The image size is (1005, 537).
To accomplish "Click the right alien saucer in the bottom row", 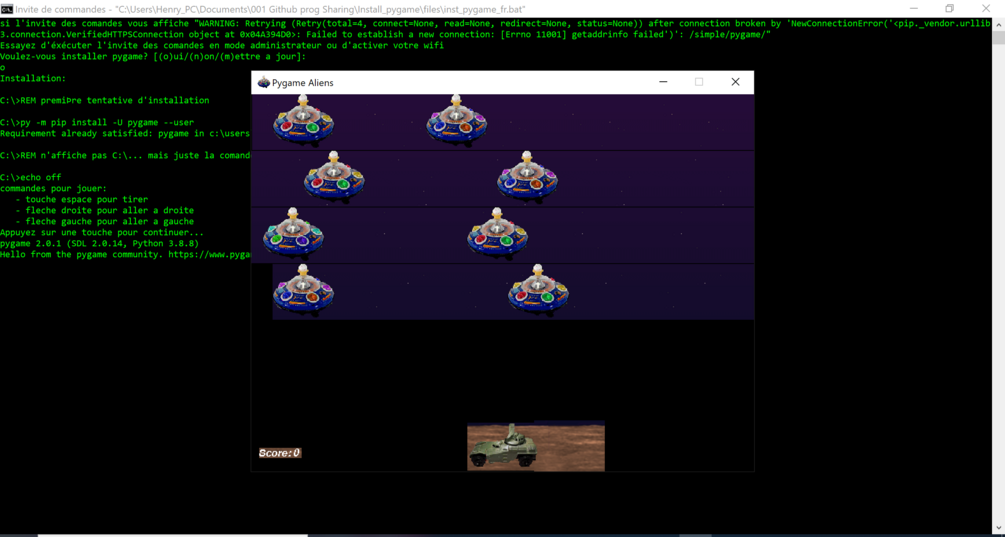I will point(538,289).
